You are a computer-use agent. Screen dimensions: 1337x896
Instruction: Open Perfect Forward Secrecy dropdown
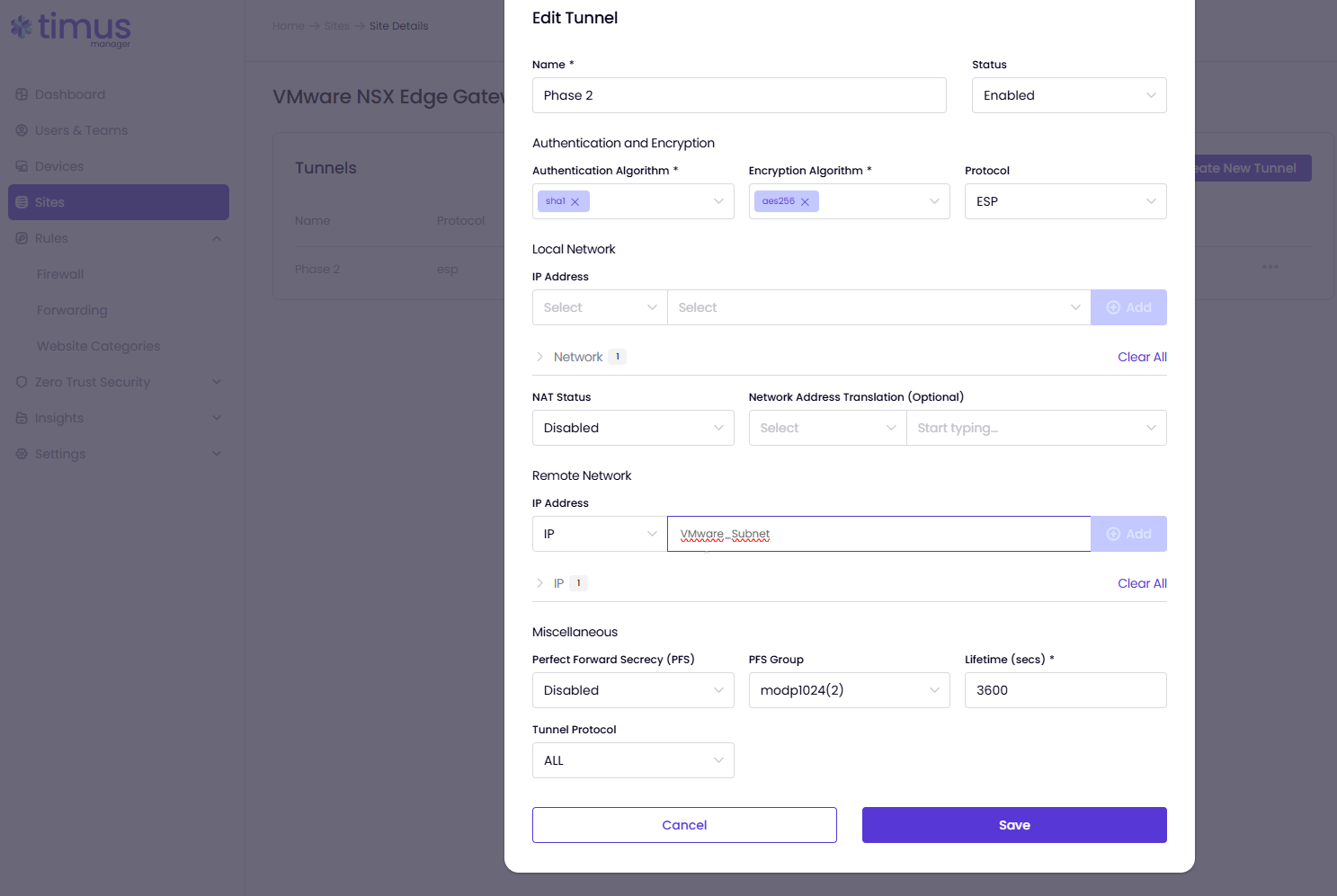point(633,690)
